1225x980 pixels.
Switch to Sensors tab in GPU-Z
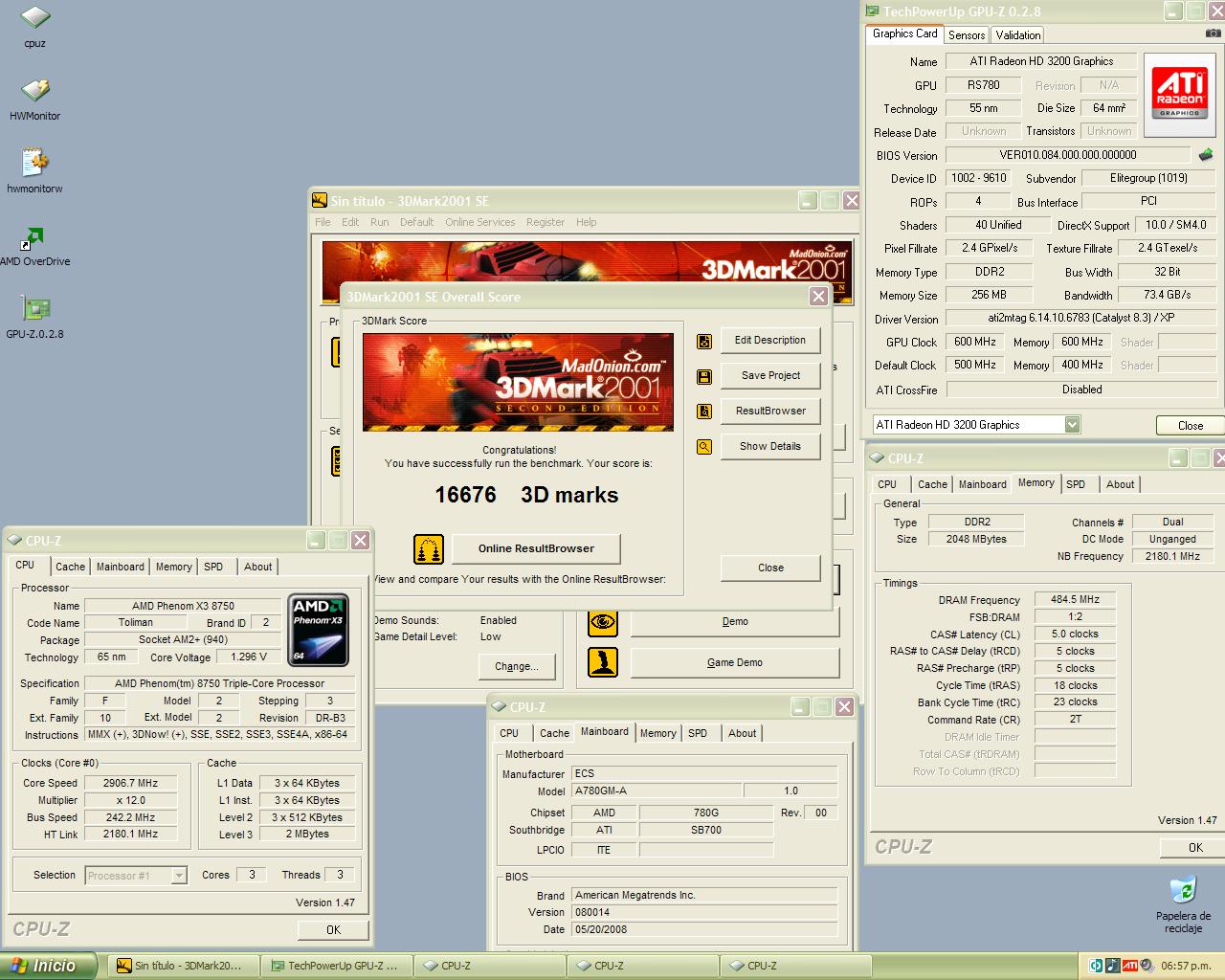pos(967,35)
